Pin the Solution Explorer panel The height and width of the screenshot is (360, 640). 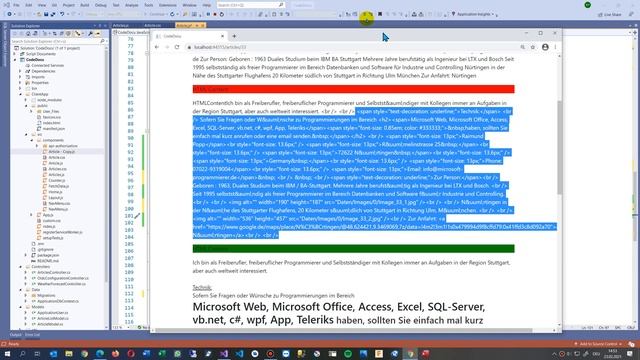(x=100, y=26)
